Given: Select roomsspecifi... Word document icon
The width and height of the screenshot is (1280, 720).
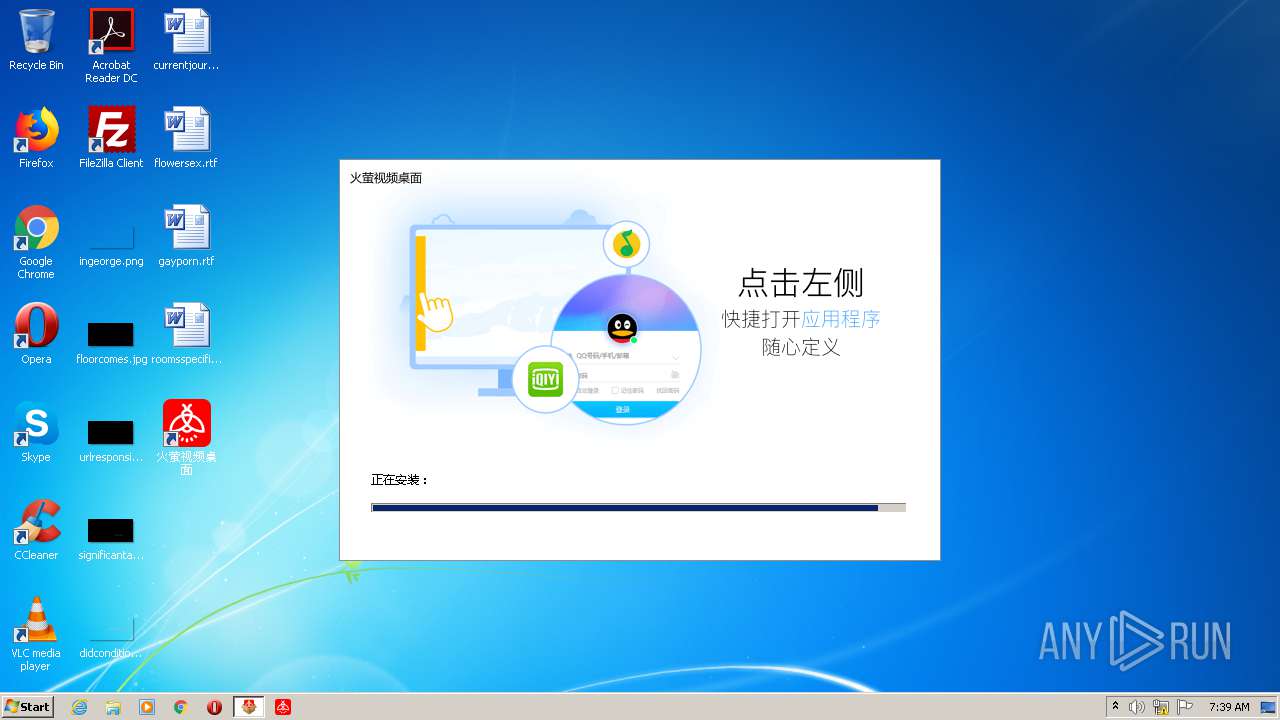Looking at the screenshot, I should pos(186,334).
